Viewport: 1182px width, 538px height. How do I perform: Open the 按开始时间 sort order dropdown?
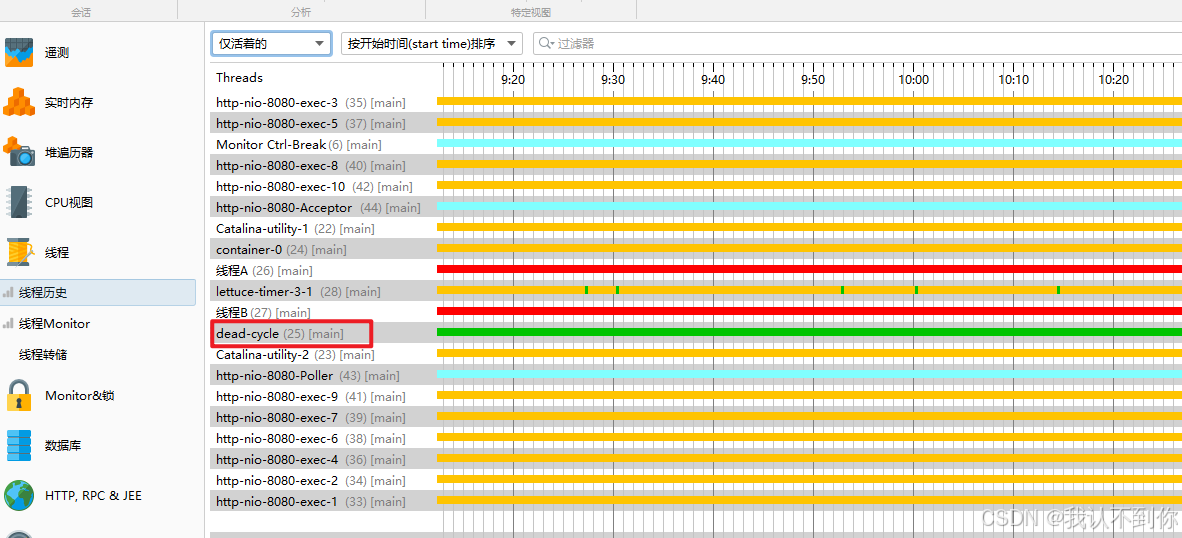(432, 44)
